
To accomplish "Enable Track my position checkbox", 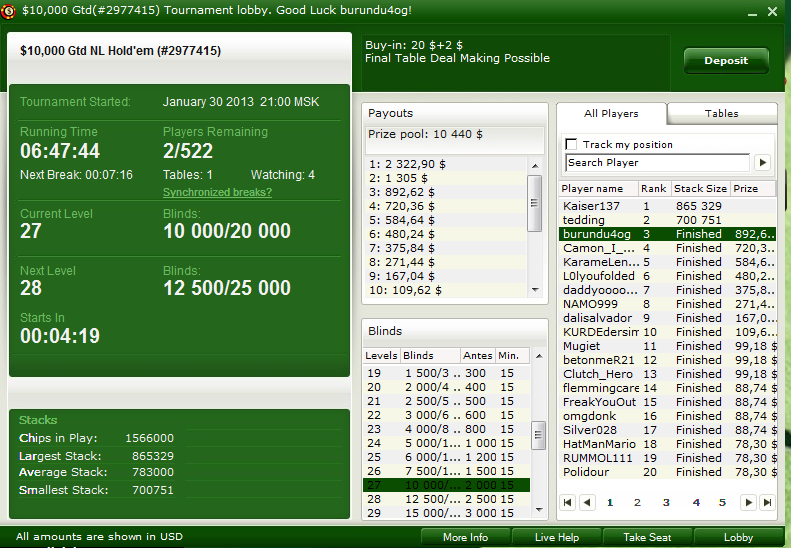I will (571, 144).
